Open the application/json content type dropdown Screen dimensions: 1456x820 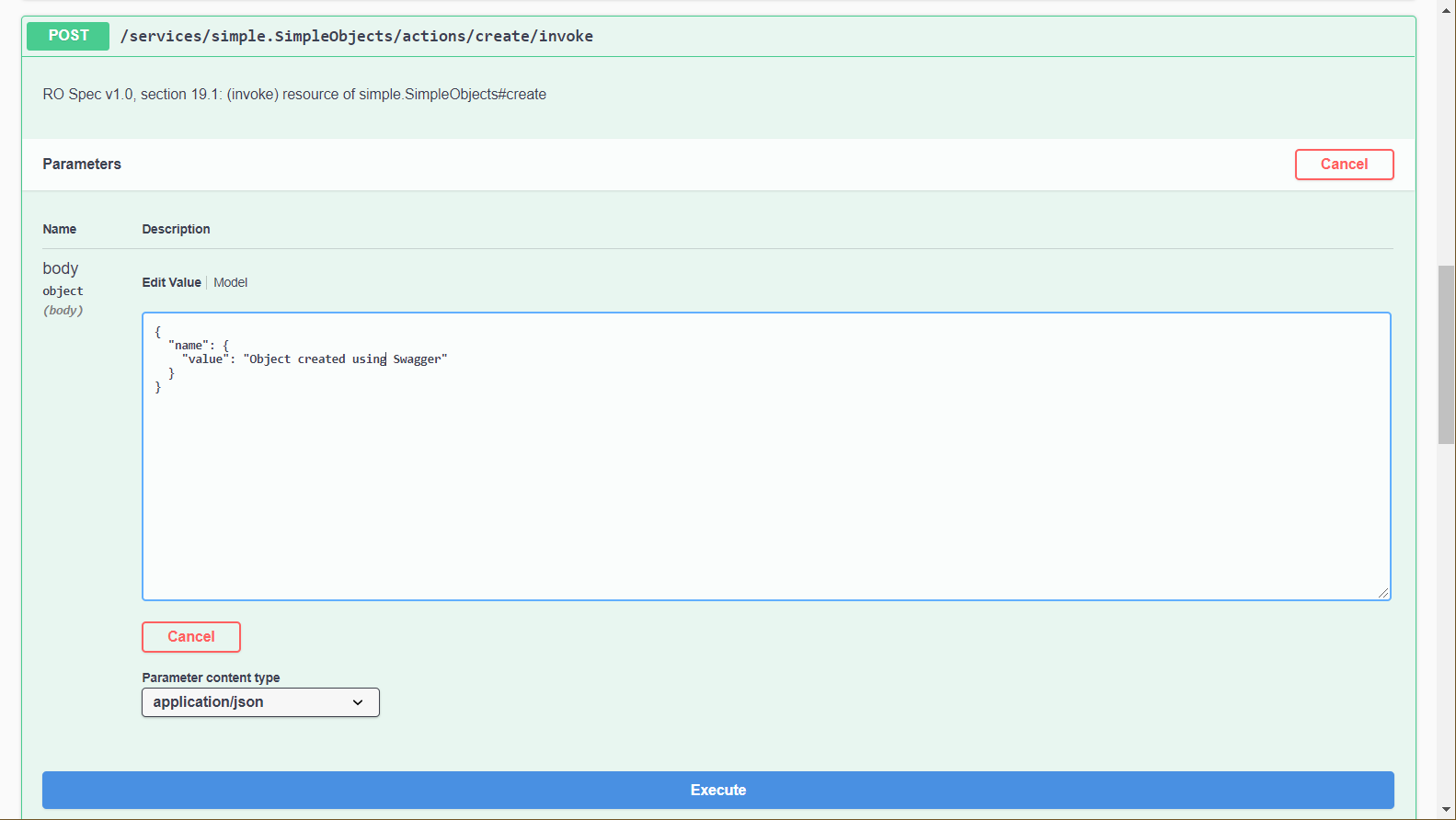[x=260, y=702]
